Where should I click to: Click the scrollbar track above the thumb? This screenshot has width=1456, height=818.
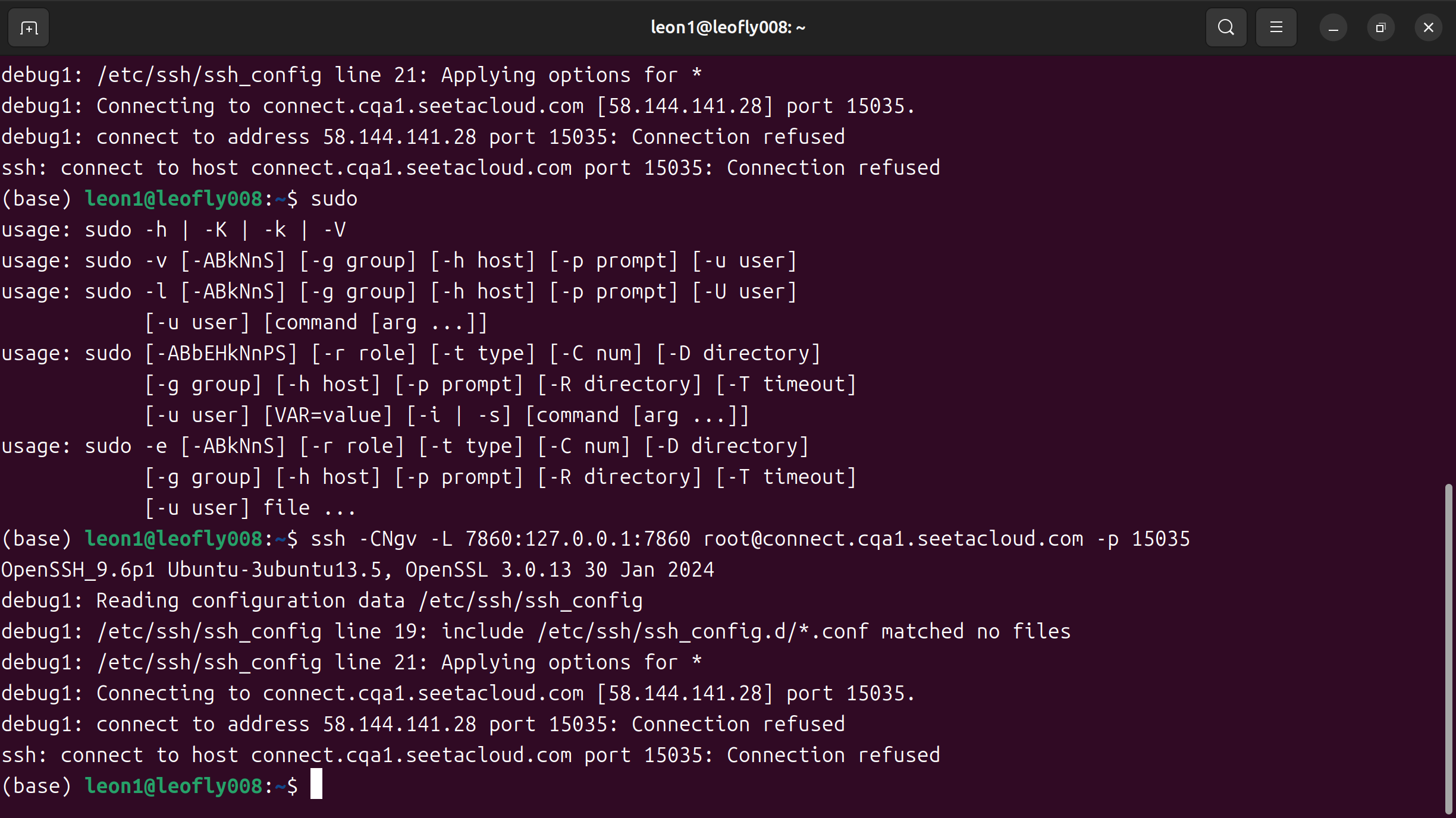pos(1449,268)
